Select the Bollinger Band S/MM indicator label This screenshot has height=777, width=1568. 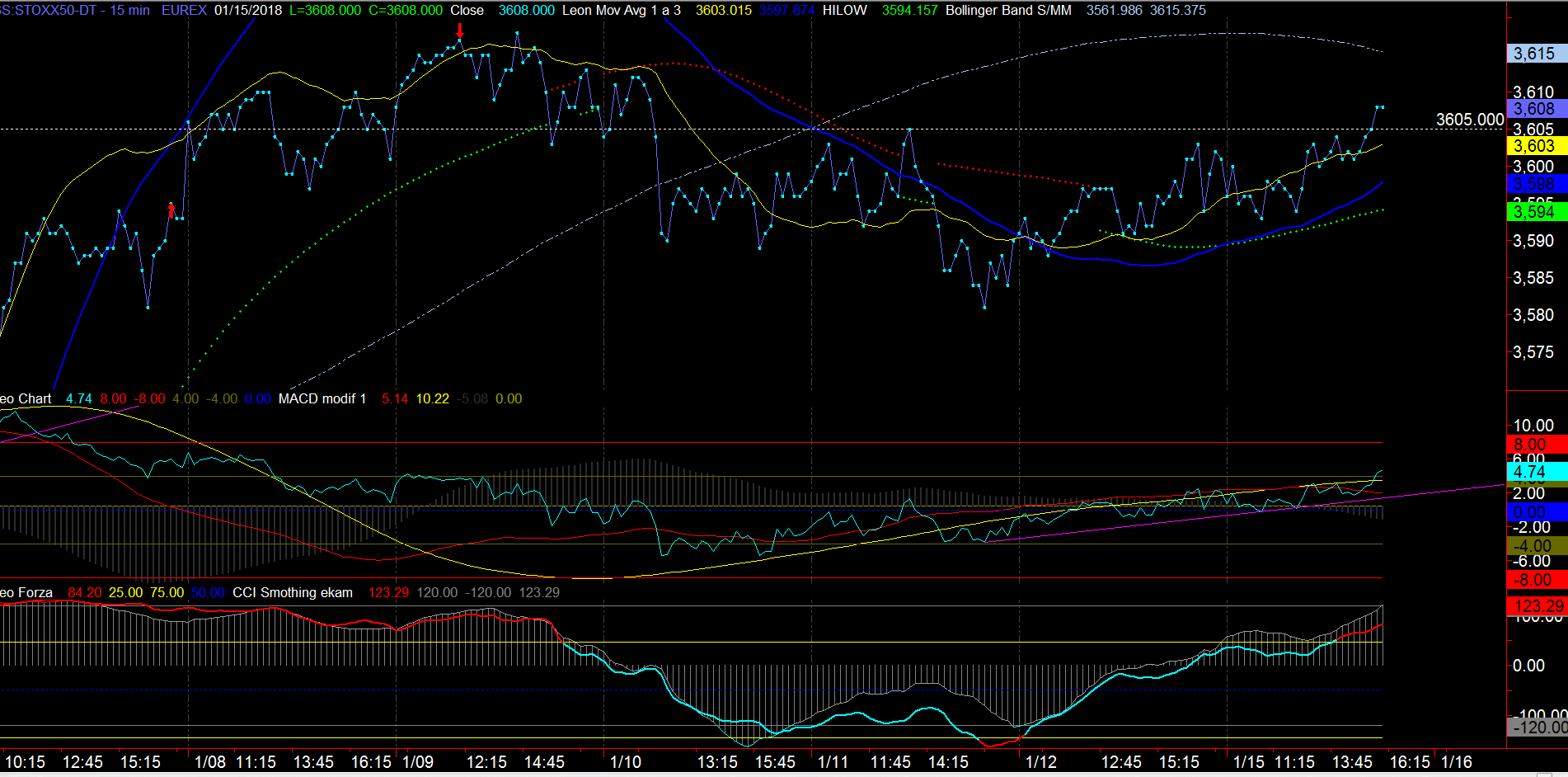[x=1008, y=10]
